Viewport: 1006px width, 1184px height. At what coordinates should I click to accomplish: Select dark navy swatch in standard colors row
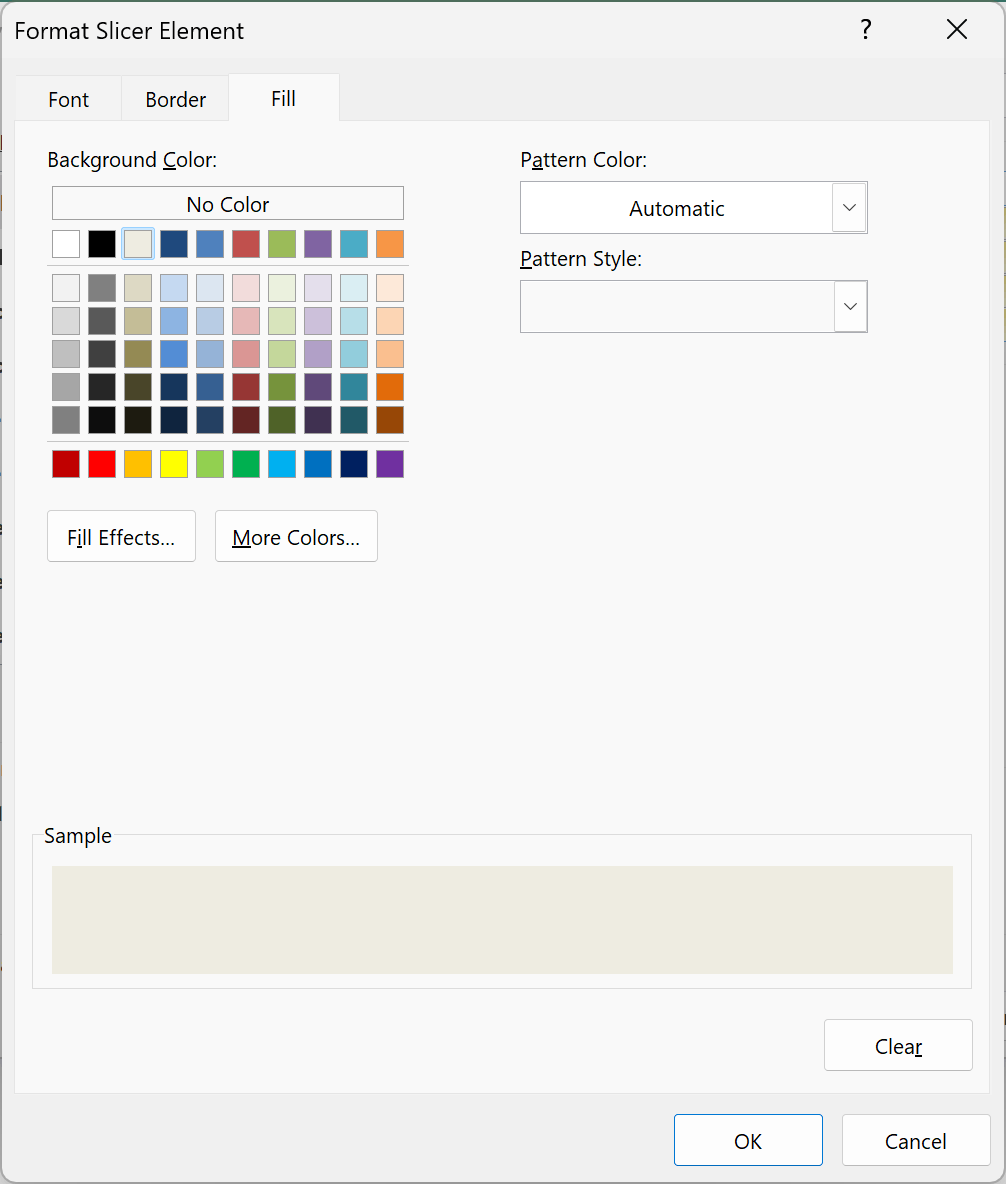pos(354,464)
